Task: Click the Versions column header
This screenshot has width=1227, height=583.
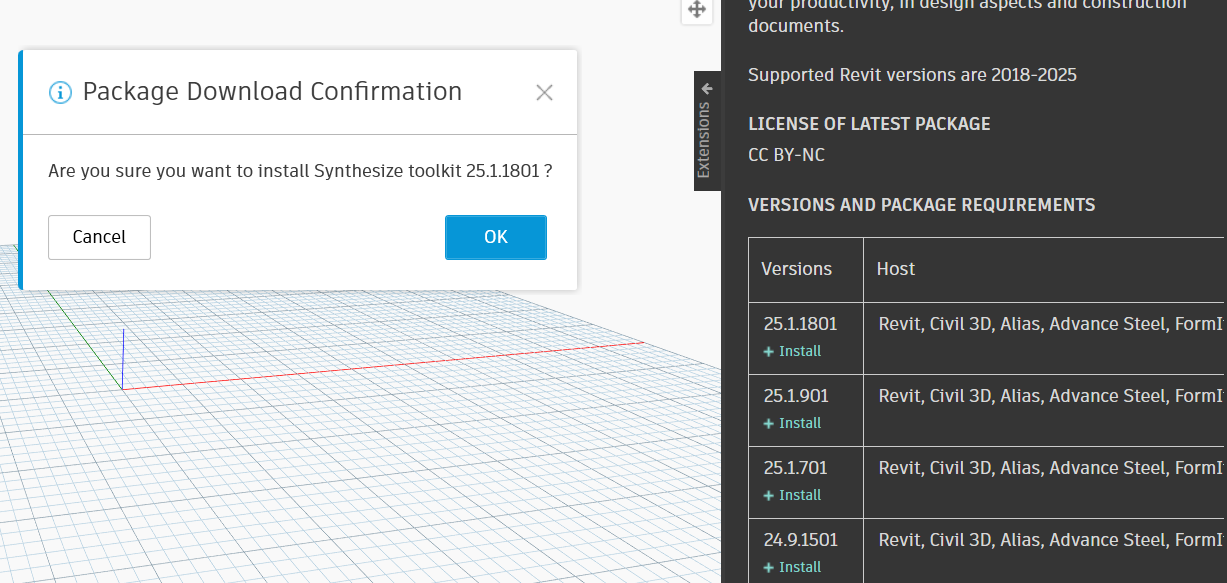Action: click(806, 270)
